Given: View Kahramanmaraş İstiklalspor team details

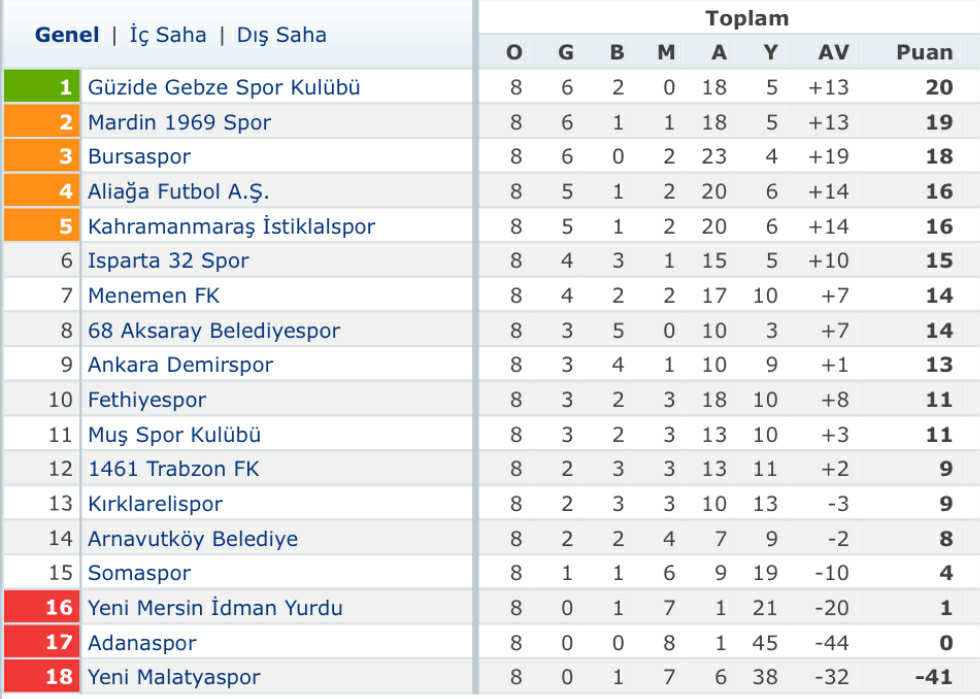Looking at the screenshot, I should pyautogui.click(x=231, y=226).
